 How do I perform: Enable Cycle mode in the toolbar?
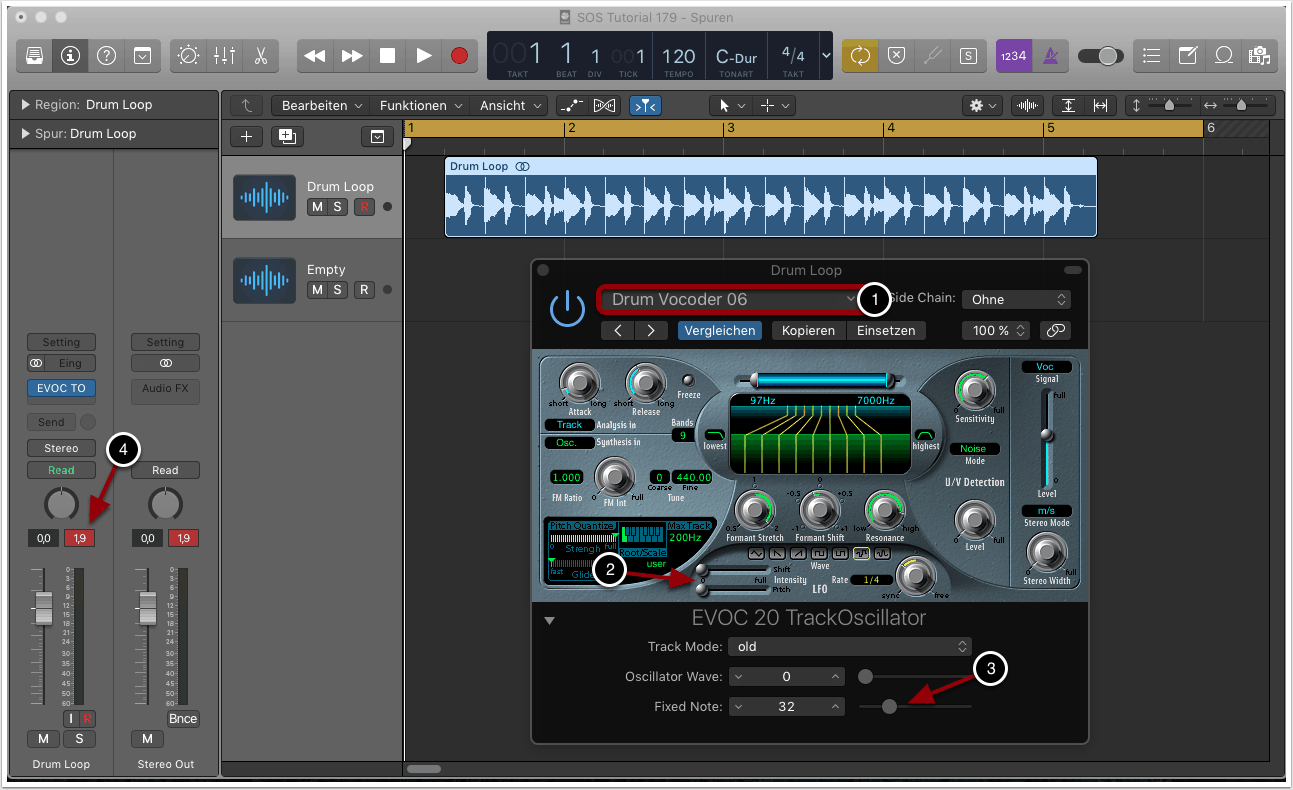click(859, 56)
